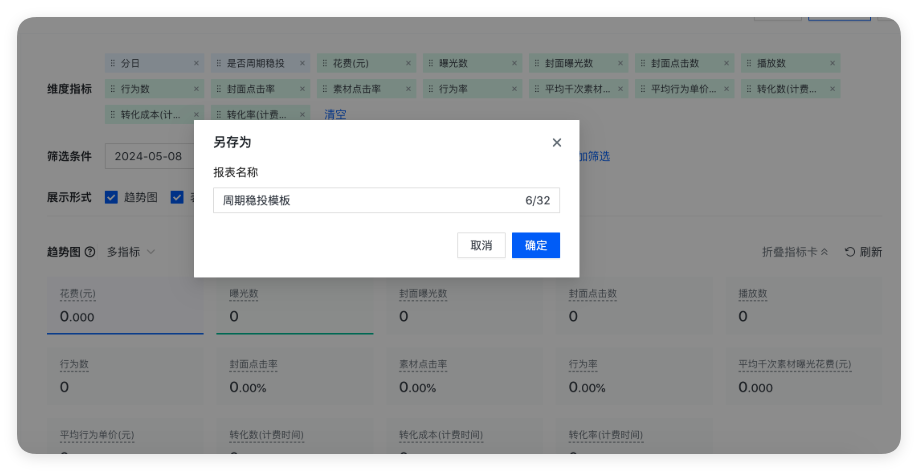The height and width of the screenshot is (471, 918).
Task: Open the 多指标 dropdown
Action: click(x=131, y=252)
